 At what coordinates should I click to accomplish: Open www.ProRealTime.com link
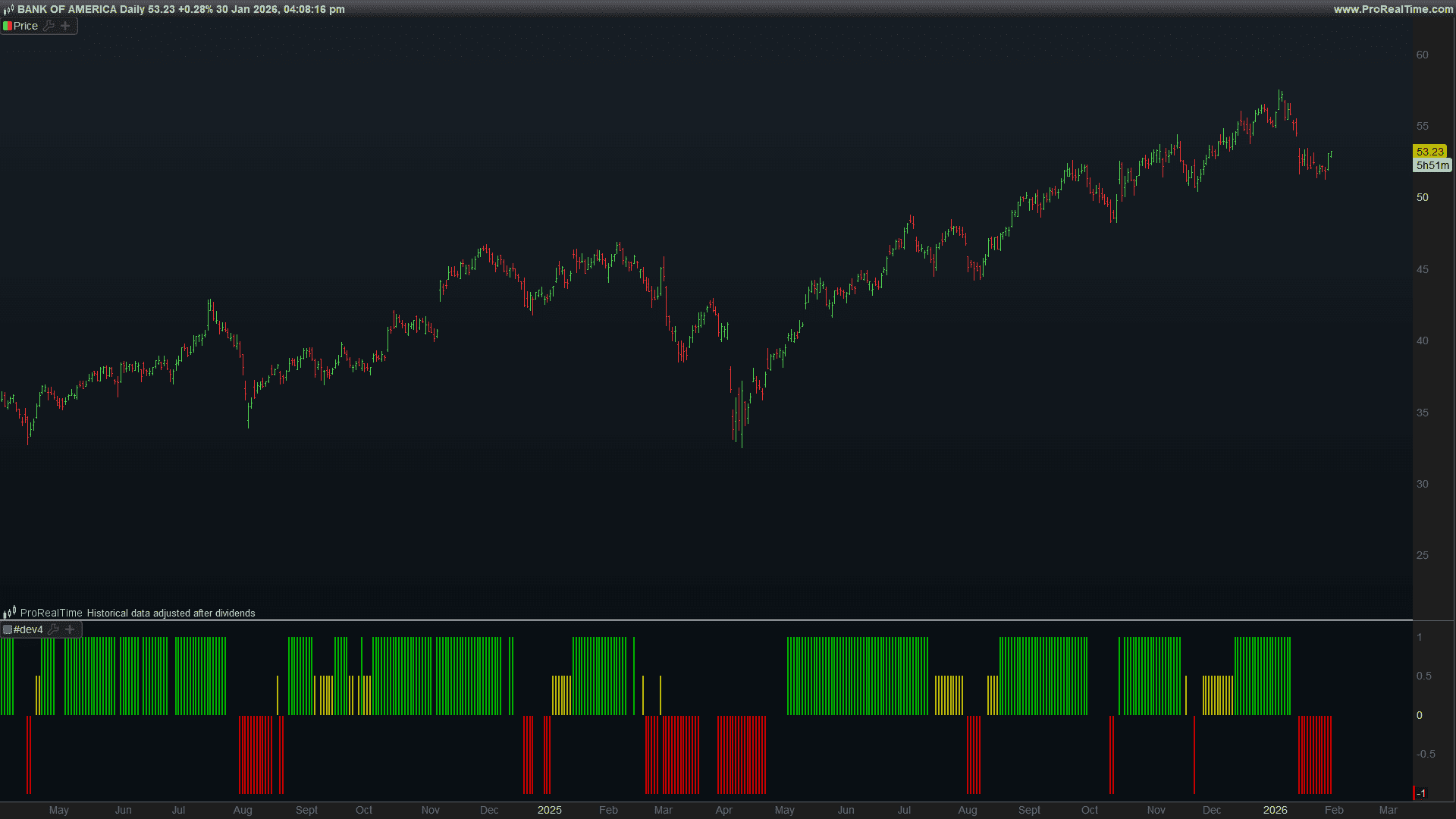[1393, 9]
